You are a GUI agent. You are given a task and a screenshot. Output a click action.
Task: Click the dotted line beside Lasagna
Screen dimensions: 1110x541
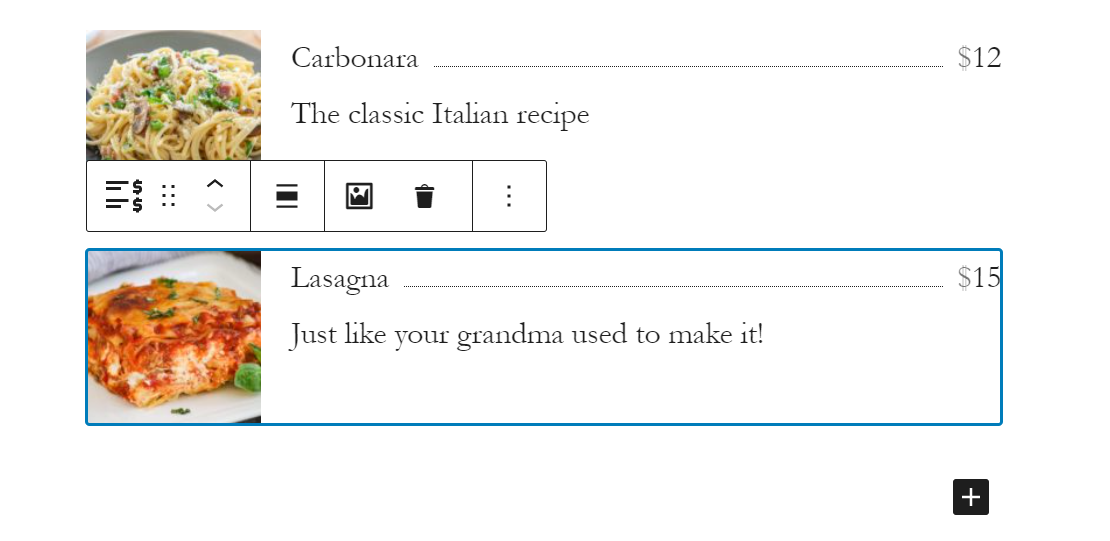[673, 285]
